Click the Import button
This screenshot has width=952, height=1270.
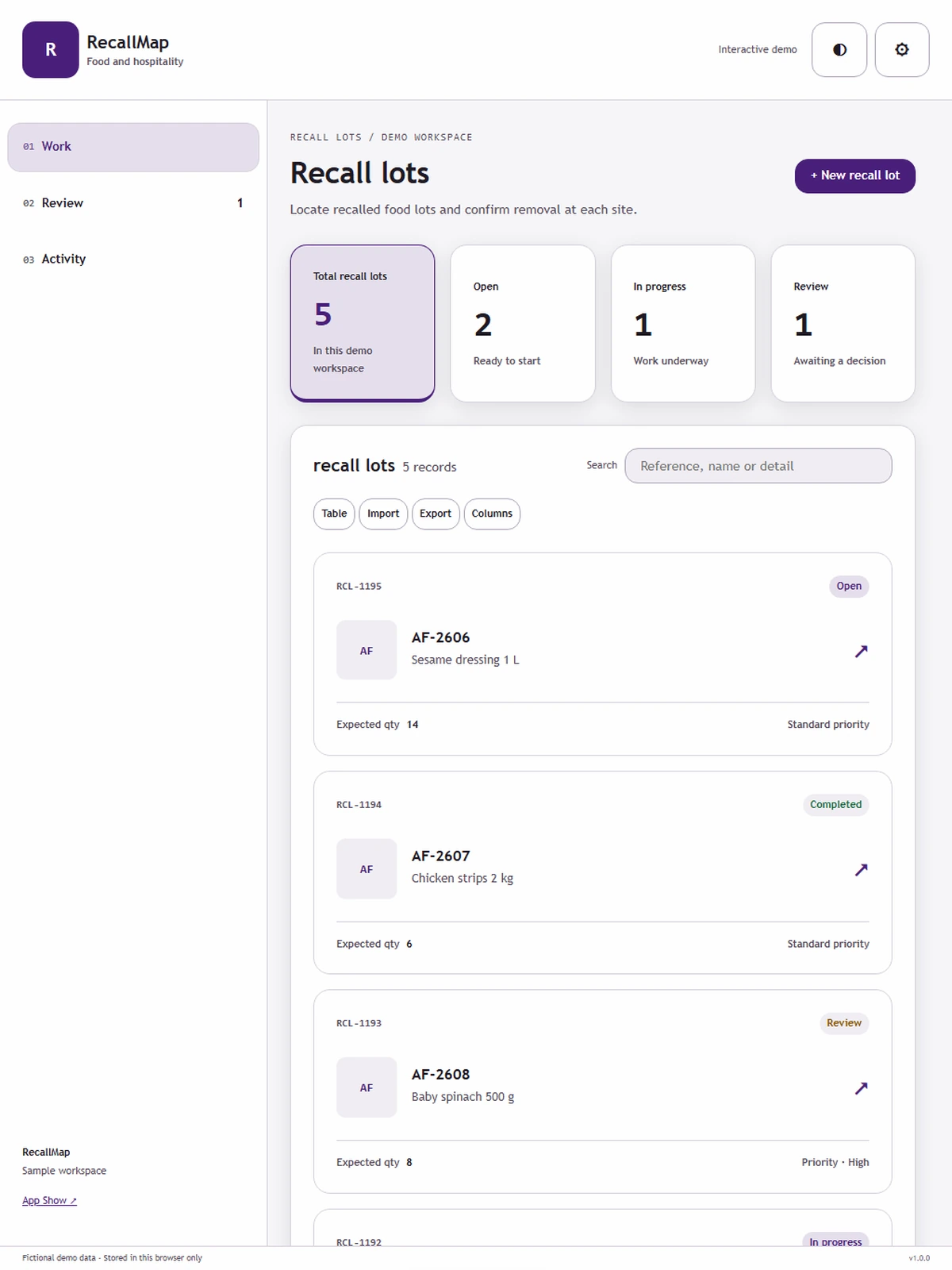point(383,514)
